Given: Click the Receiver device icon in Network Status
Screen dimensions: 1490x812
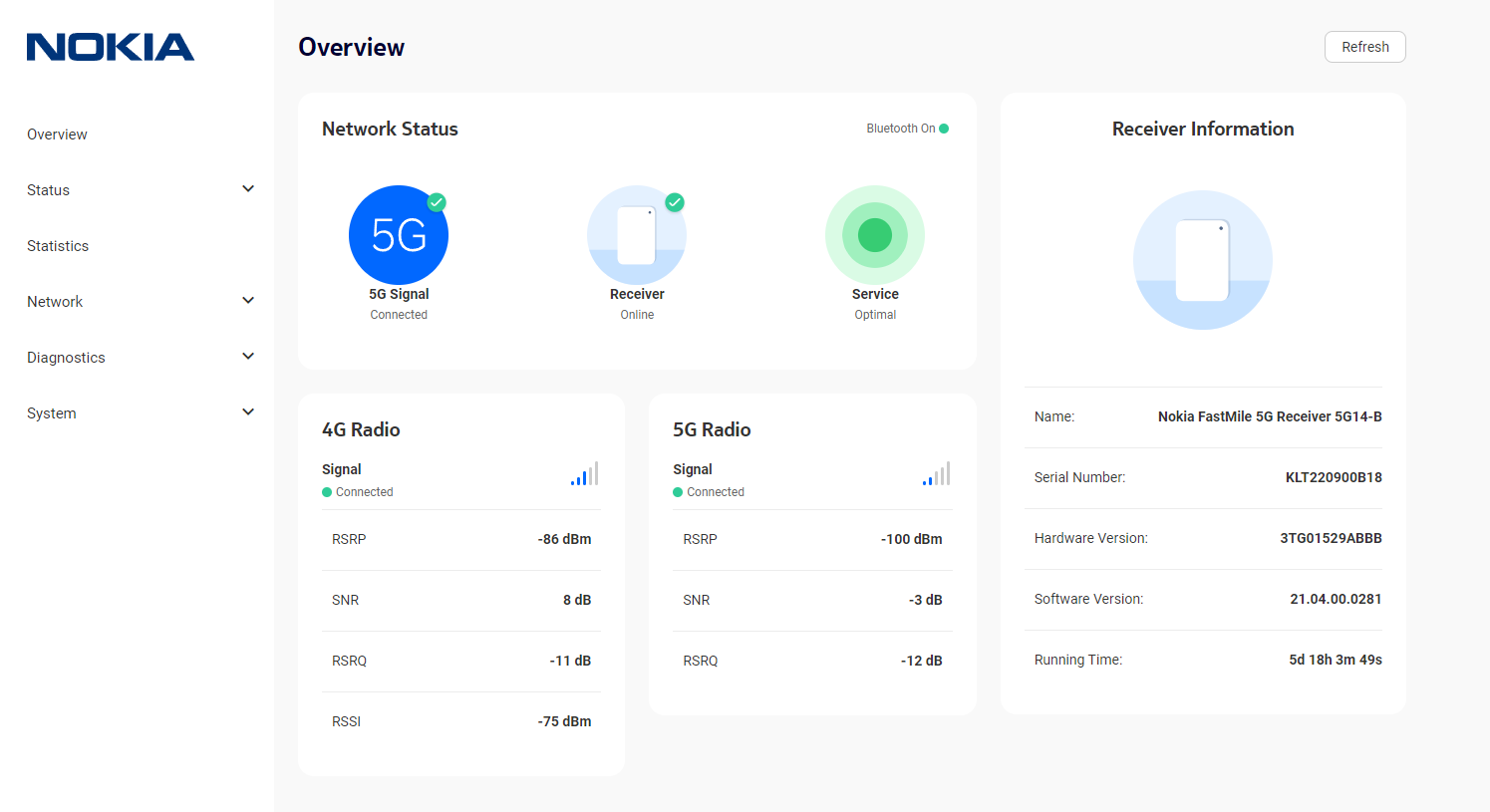Looking at the screenshot, I should tap(636, 235).
